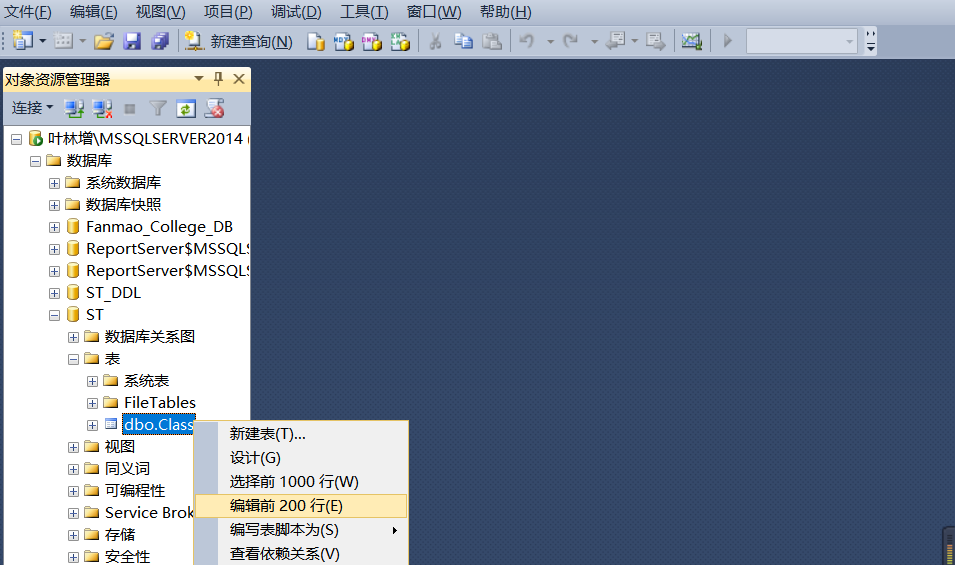This screenshot has width=955, height=565.
Task: Choose 查看依赖关系(V) from context menu
Action: point(301,553)
